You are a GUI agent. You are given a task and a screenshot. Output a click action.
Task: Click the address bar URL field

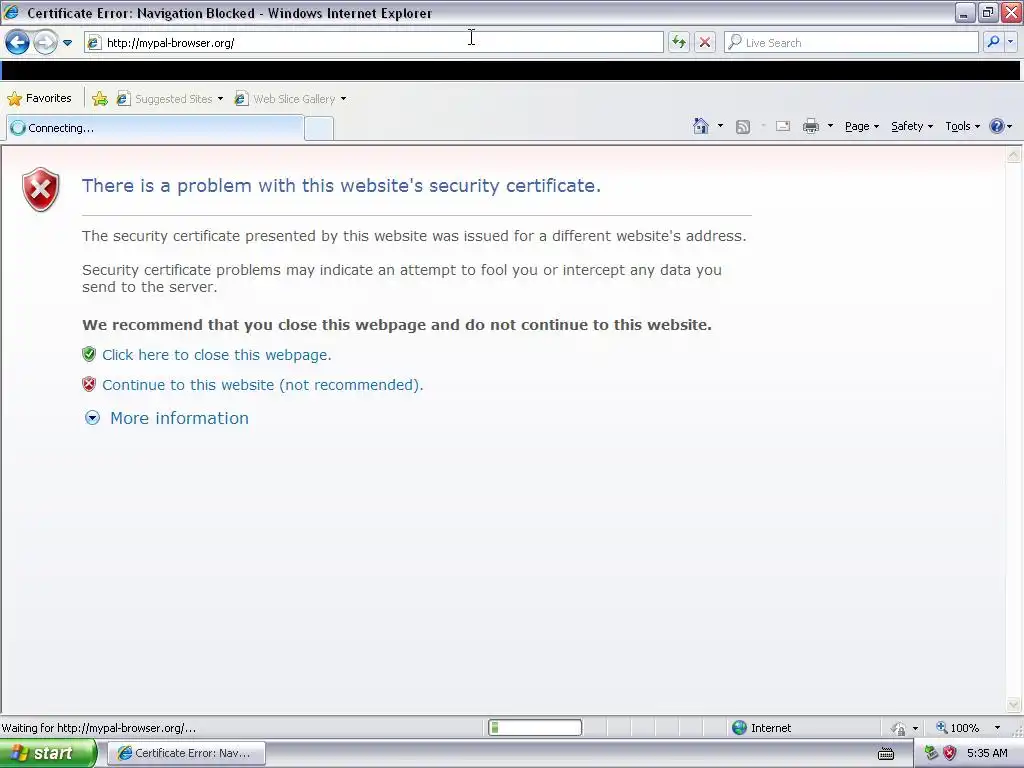374,42
